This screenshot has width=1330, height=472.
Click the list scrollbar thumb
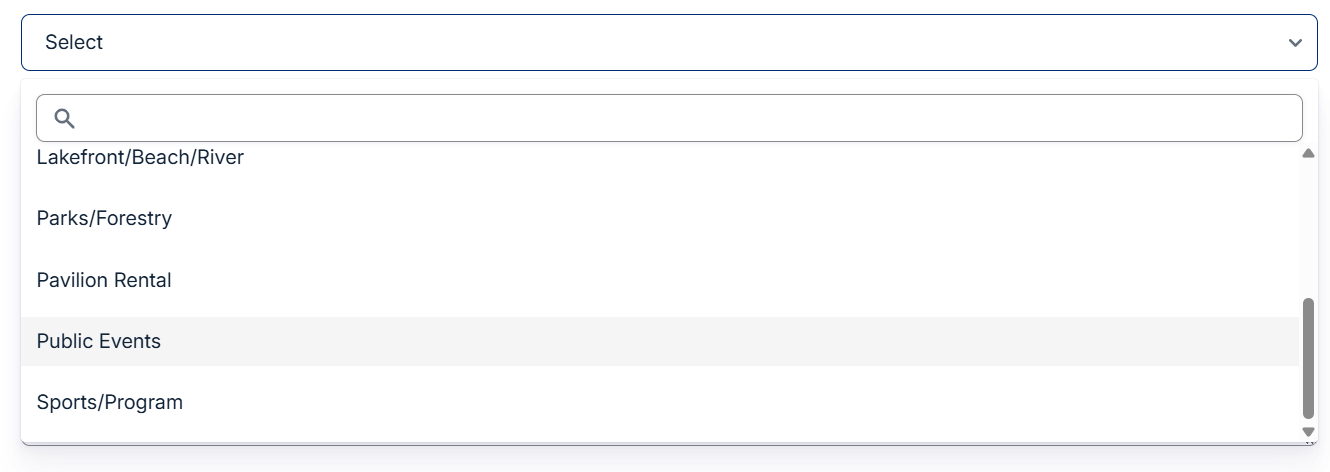click(x=1308, y=357)
